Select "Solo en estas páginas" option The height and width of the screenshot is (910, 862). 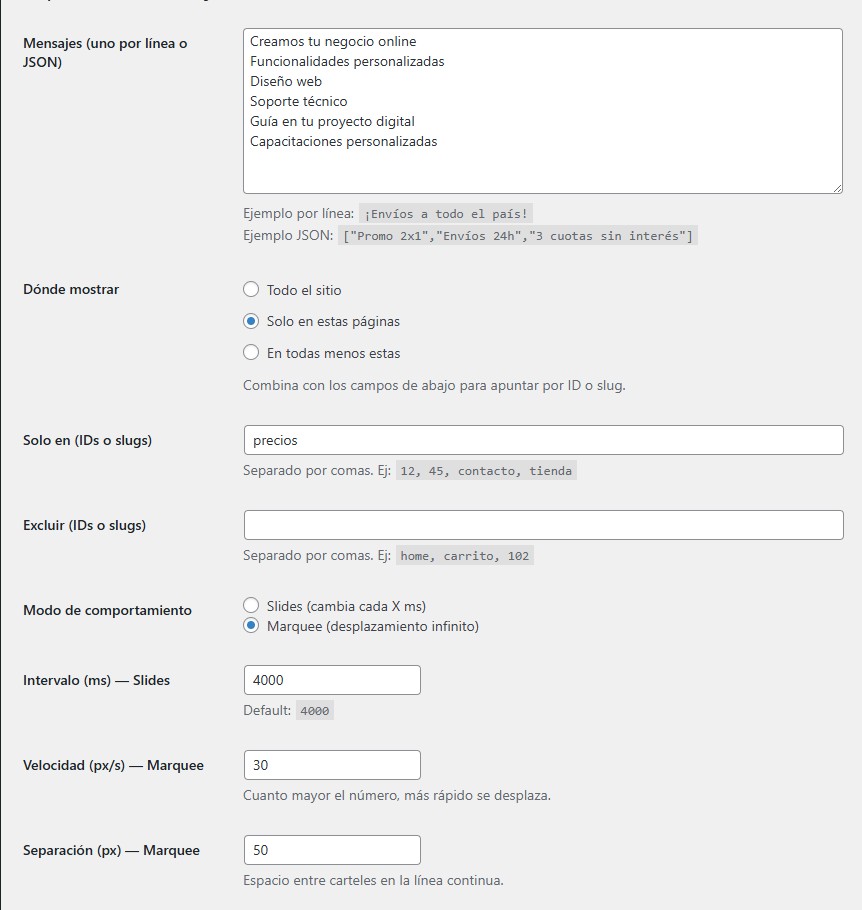click(253, 320)
